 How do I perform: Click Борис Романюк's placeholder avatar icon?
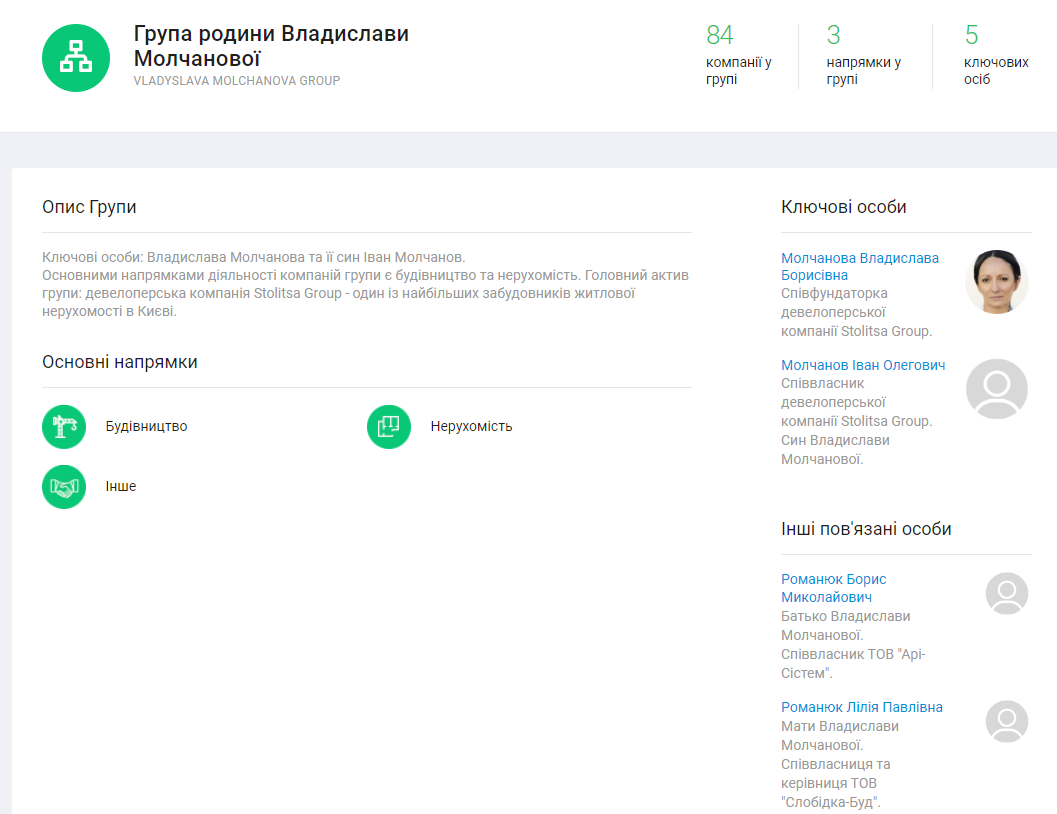(x=1006, y=593)
